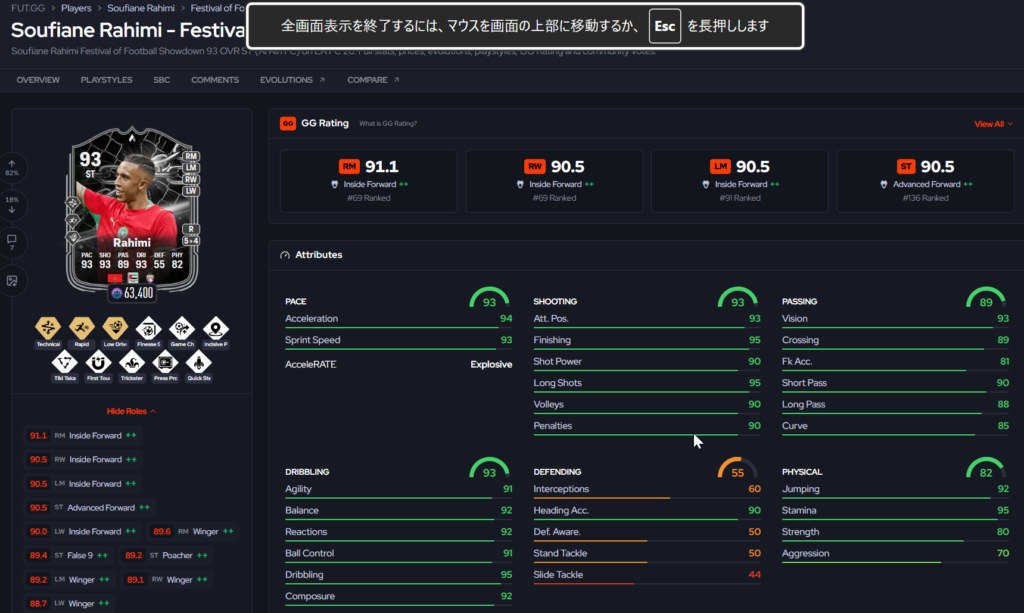The height and width of the screenshot is (613, 1024).
Task: Open the What is GG Rating link
Action: click(x=388, y=123)
